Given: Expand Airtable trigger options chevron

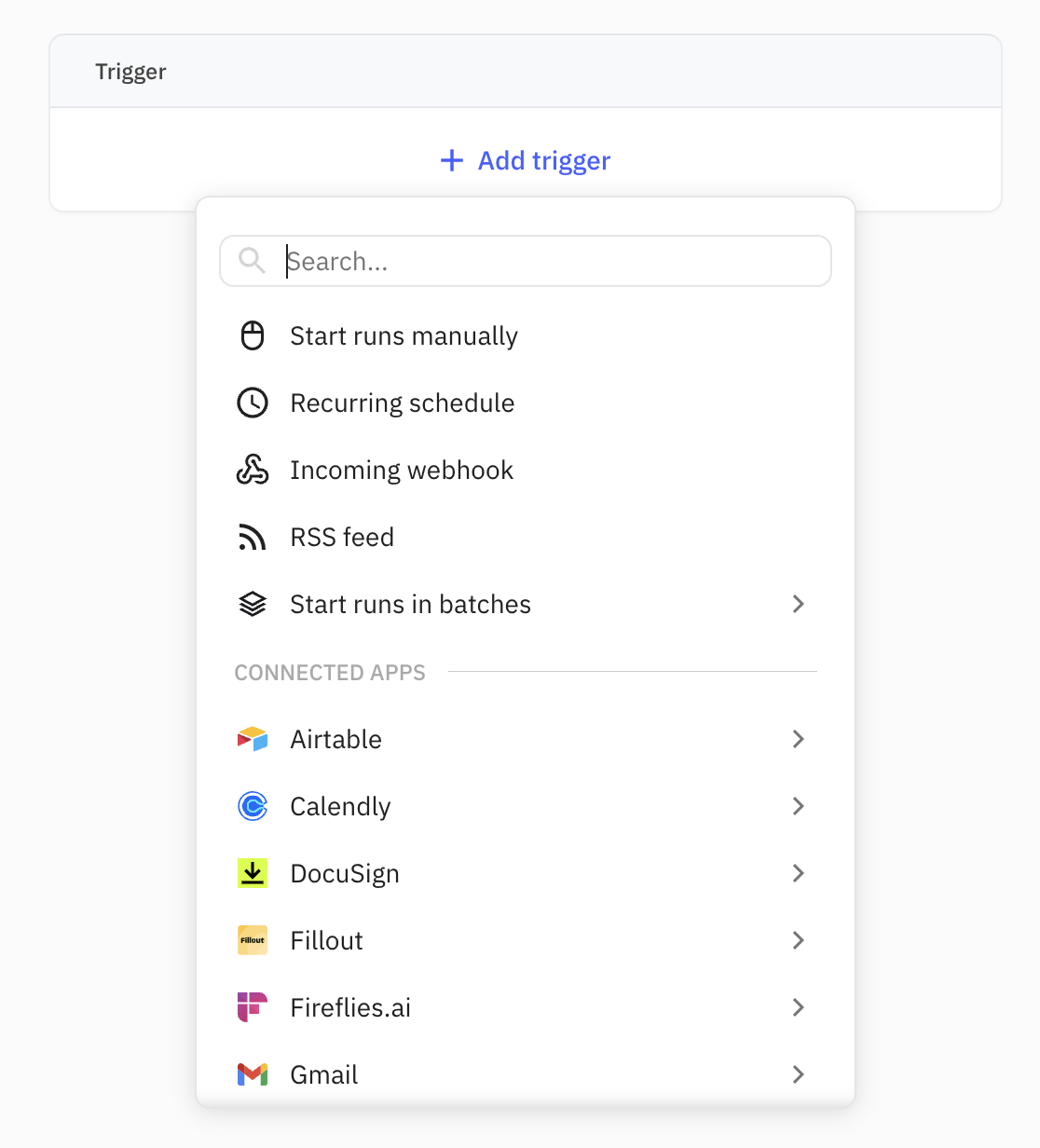Looking at the screenshot, I should point(798,739).
